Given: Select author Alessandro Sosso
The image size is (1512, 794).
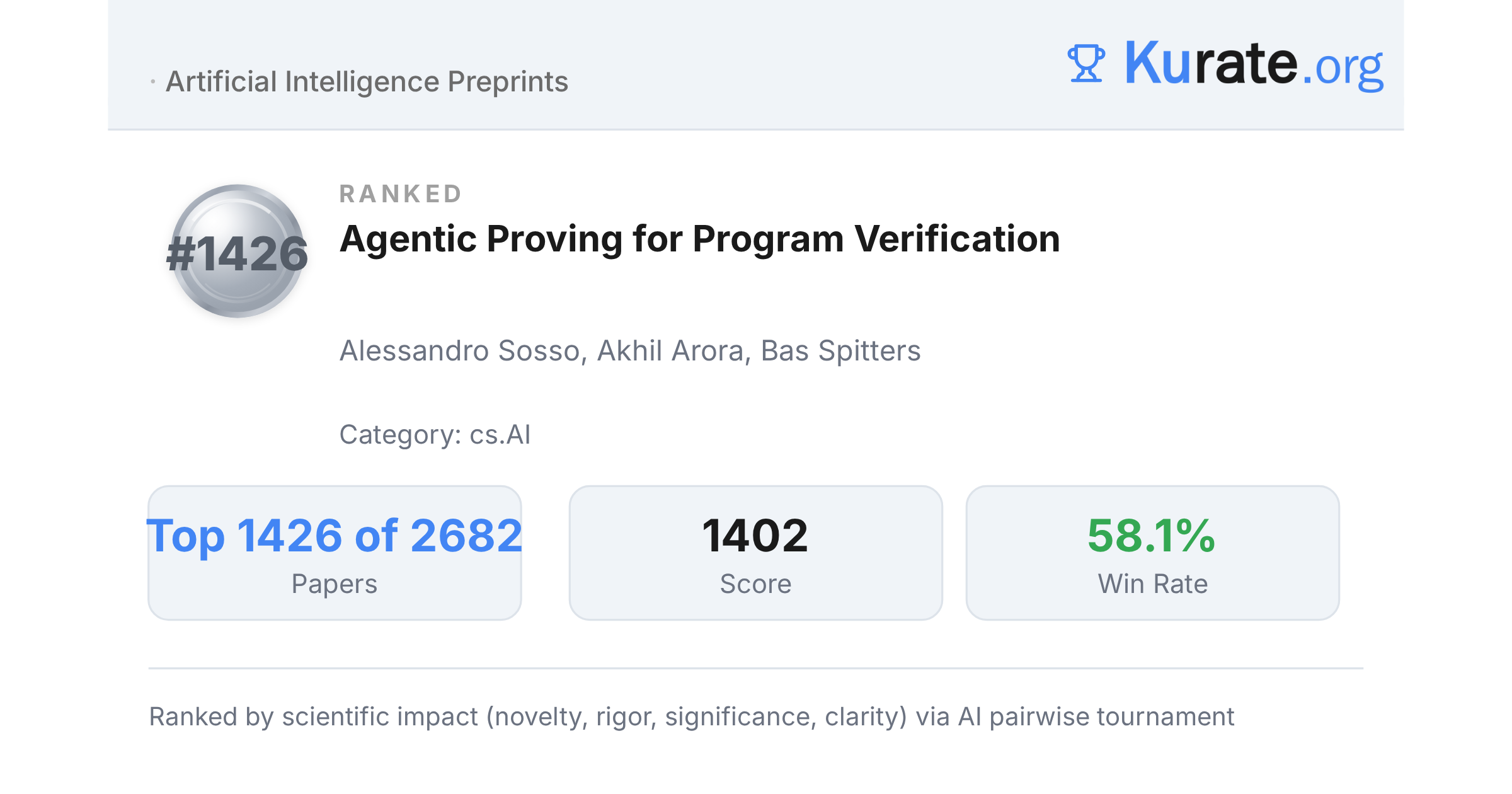Looking at the screenshot, I should pyautogui.click(x=459, y=351).
